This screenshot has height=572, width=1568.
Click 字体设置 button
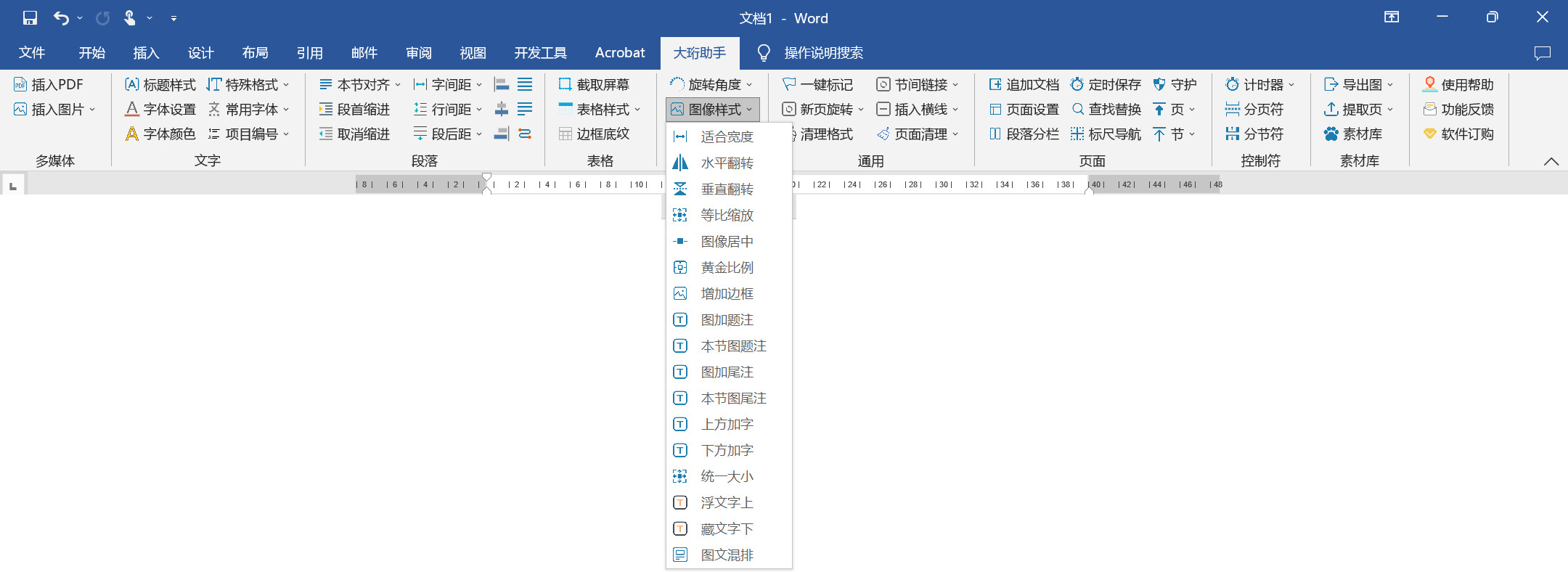coord(160,110)
